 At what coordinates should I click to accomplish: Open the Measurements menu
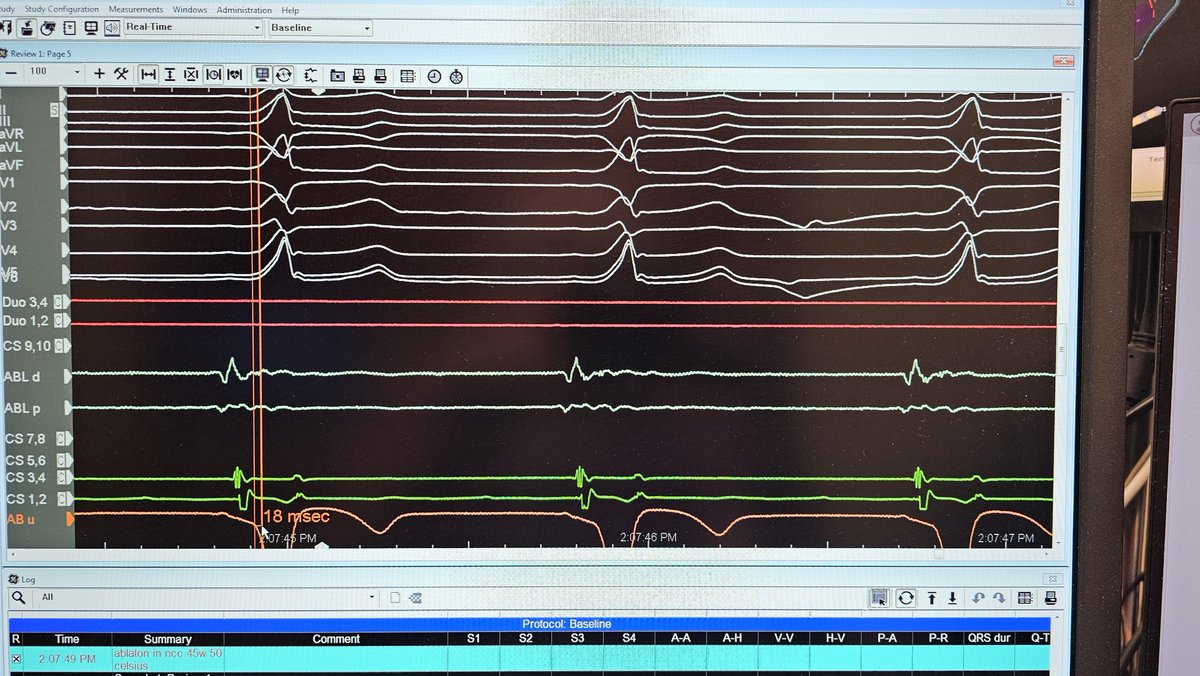pos(135,9)
